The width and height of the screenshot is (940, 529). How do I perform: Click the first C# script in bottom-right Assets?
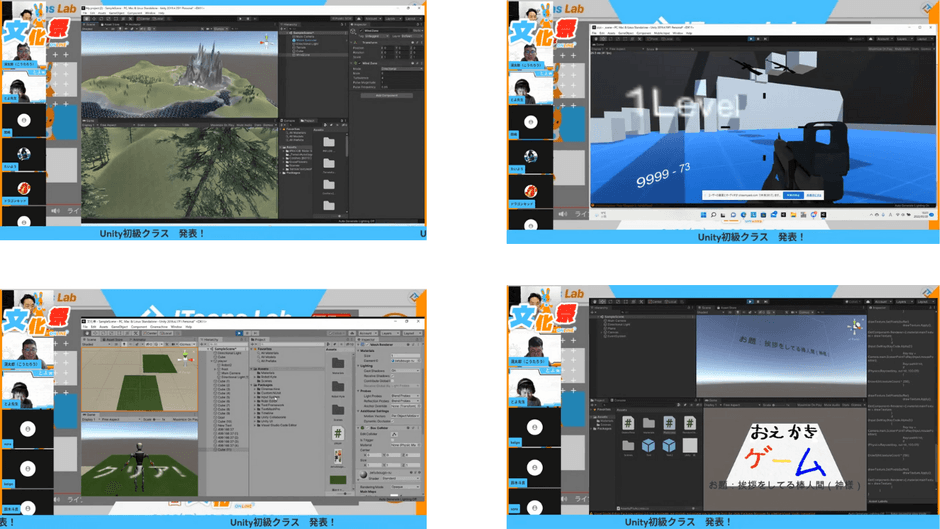click(628, 423)
